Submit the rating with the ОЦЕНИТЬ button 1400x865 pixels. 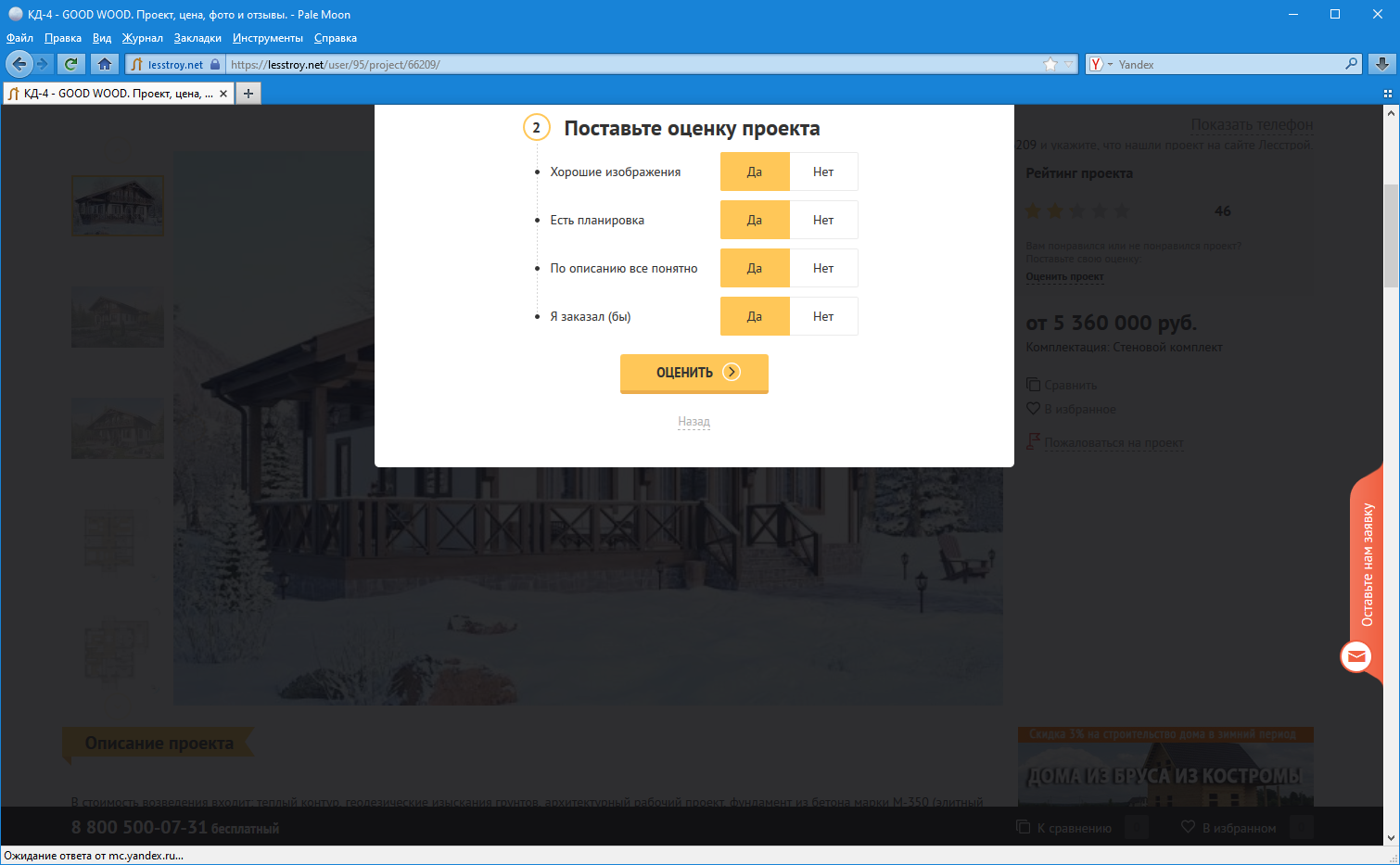694,373
